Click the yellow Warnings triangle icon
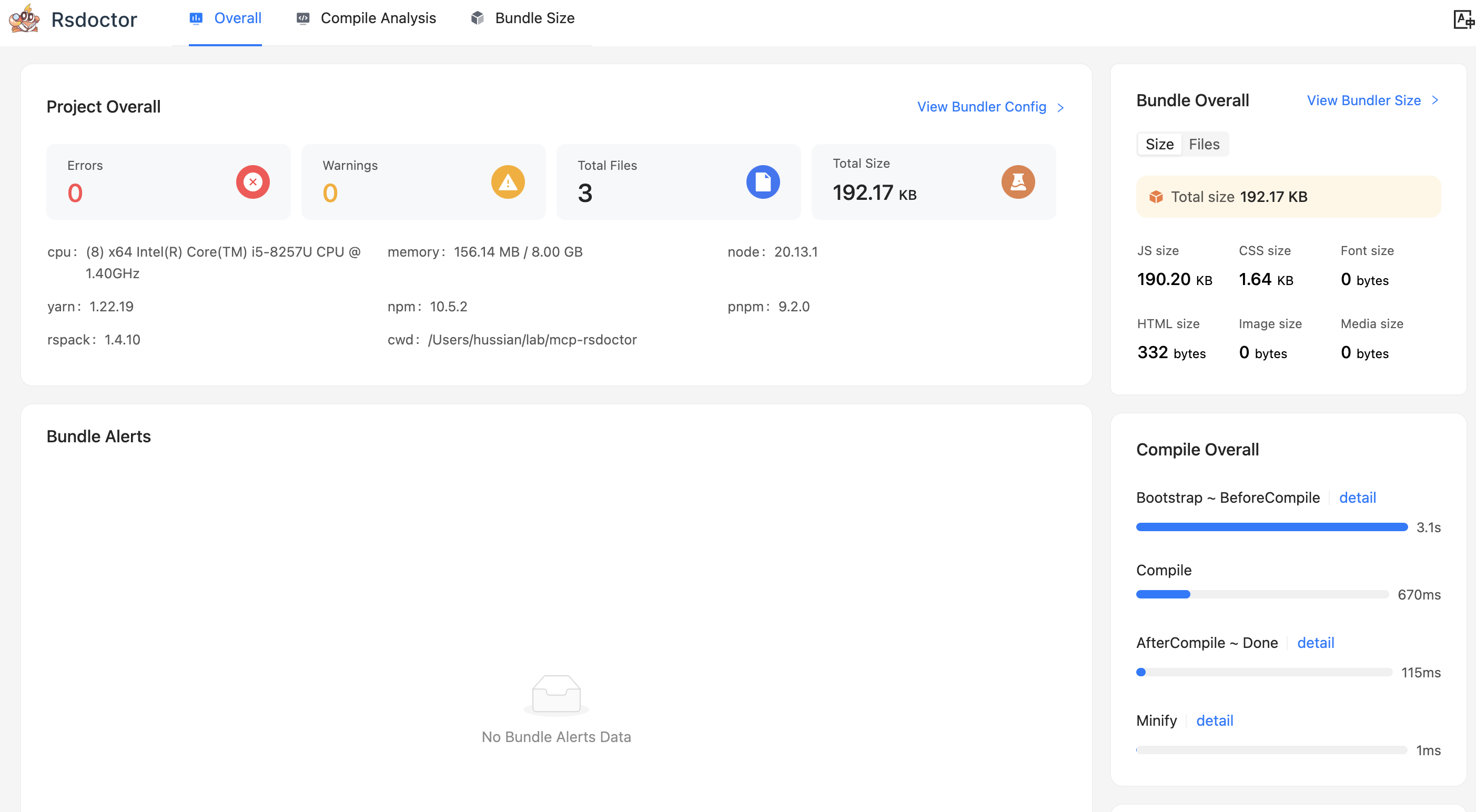The width and height of the screenshot is (1476, 812). pyautogui.click(x=508, y=181)
